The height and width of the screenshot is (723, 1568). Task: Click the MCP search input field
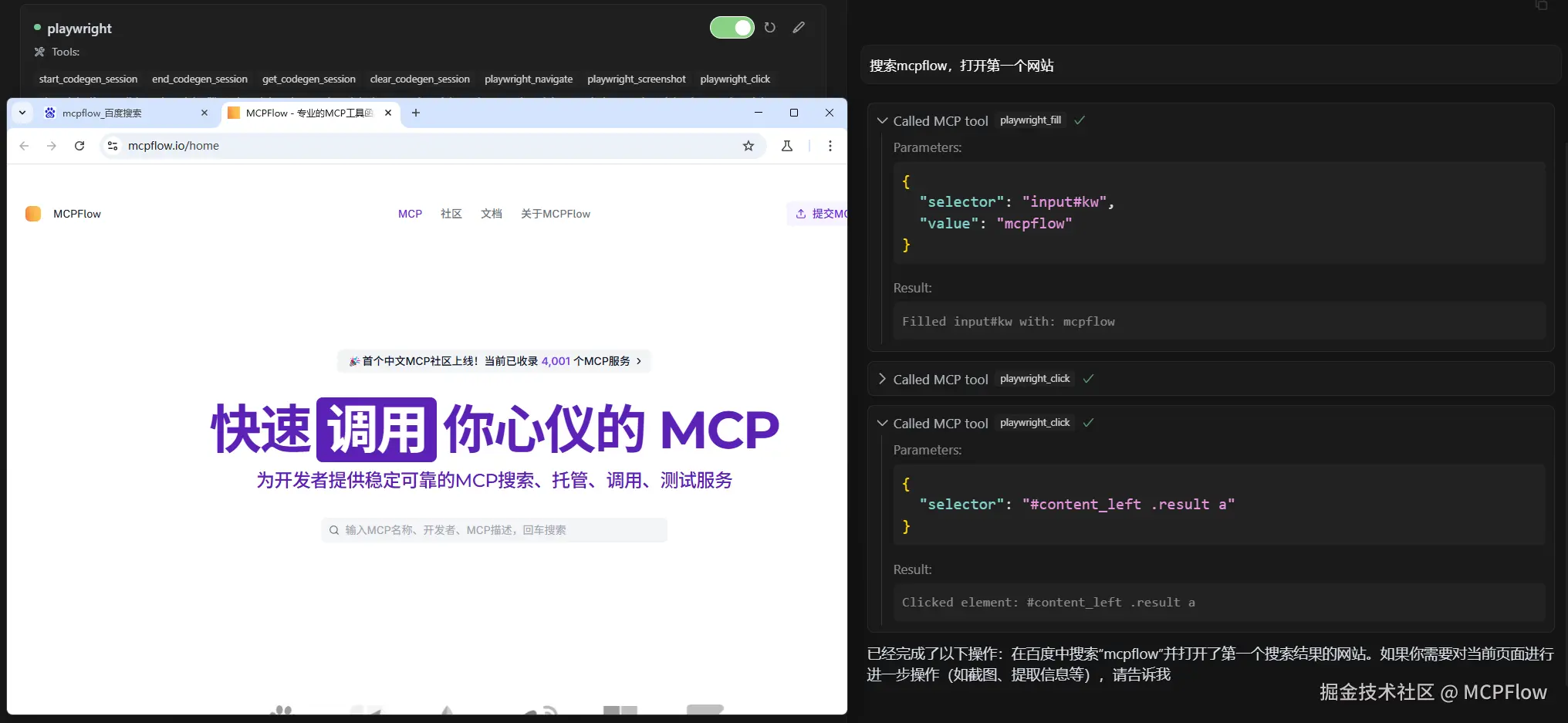[x=494, y=529]
